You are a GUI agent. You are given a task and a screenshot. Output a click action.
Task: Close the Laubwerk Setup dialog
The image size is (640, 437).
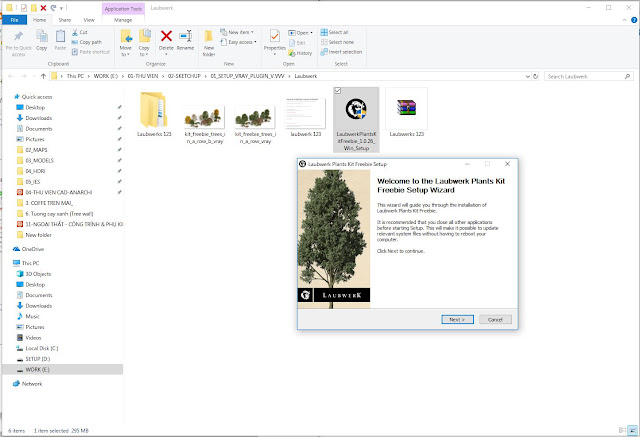click(x=507, y=164)
